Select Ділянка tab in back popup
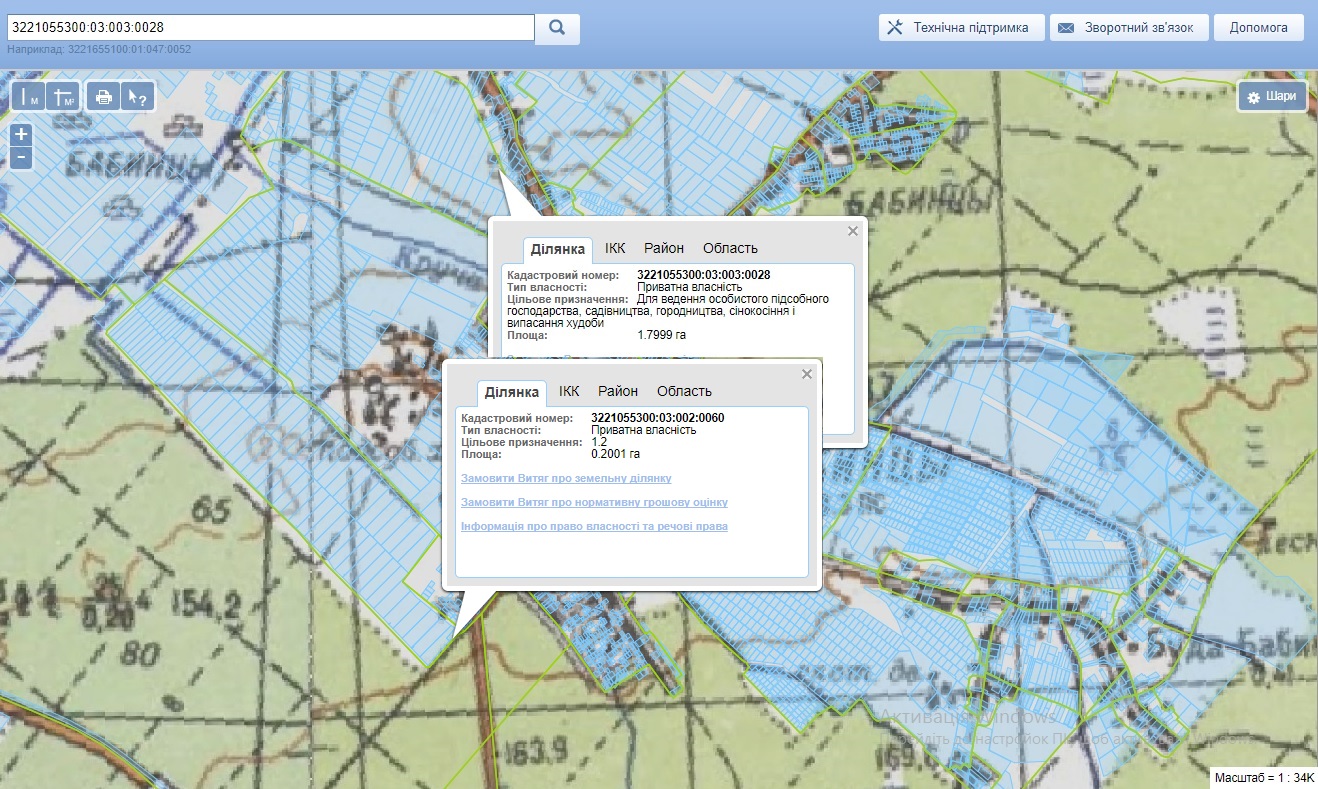1318x789 pixels. [x=558, y=249]
